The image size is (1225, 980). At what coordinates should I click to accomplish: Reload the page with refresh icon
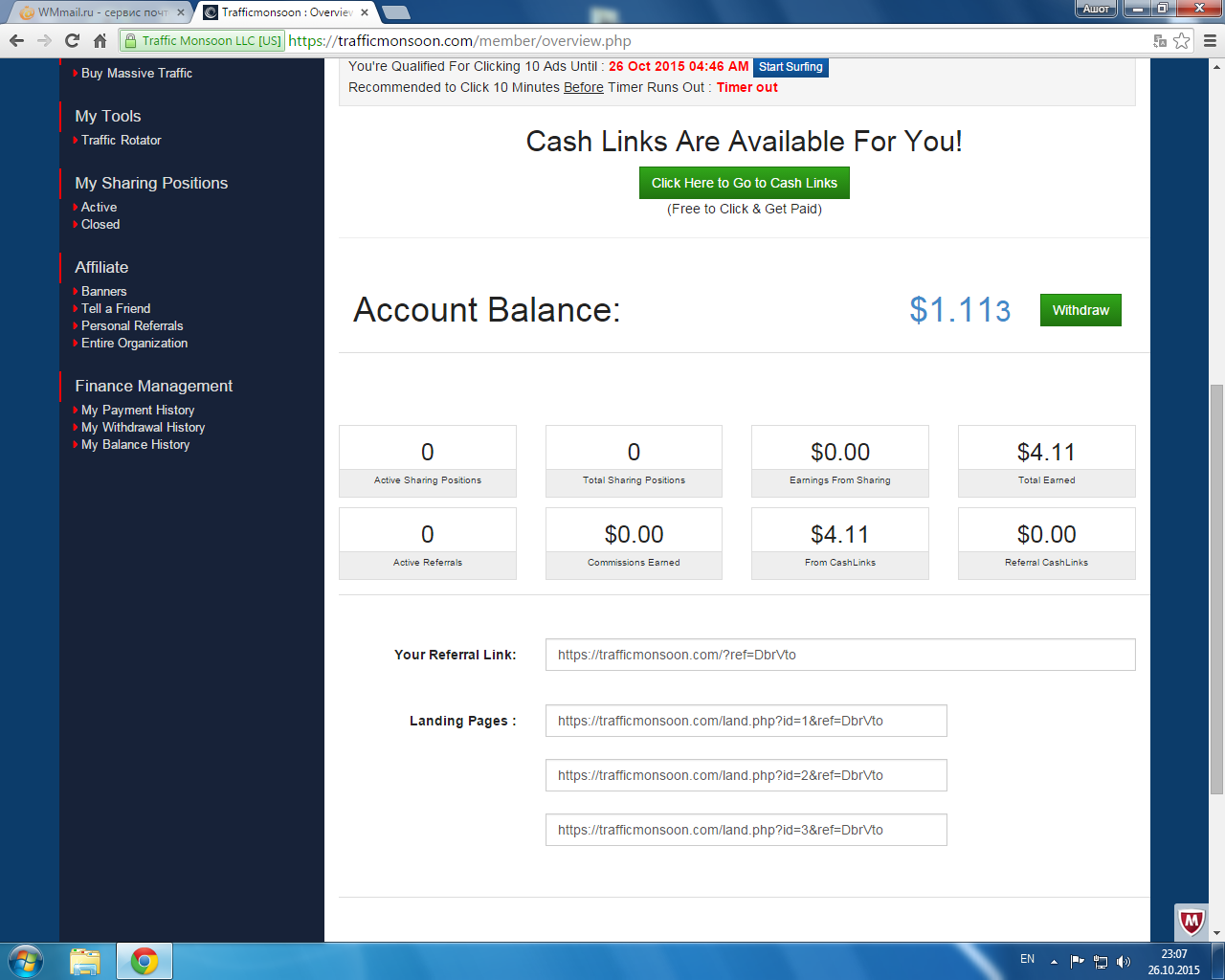(72, 40)
